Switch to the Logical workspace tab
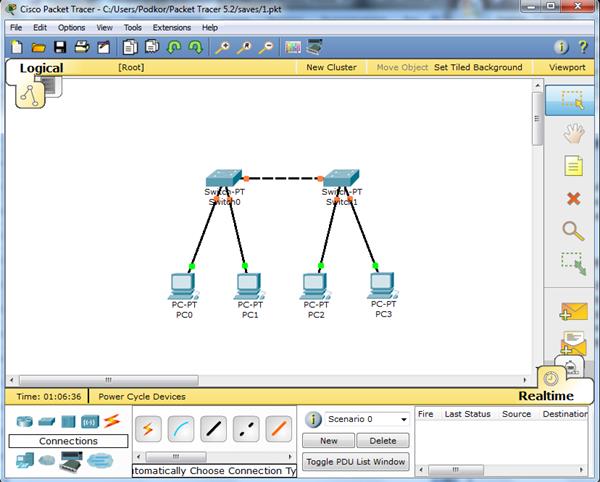The width and height of the screenshot is (600, 482). click(41, 68)
